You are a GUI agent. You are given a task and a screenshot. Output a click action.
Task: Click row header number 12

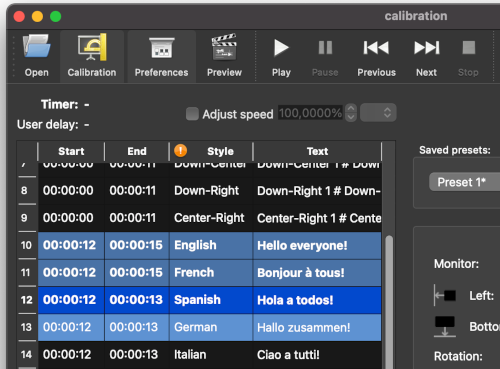26,300
